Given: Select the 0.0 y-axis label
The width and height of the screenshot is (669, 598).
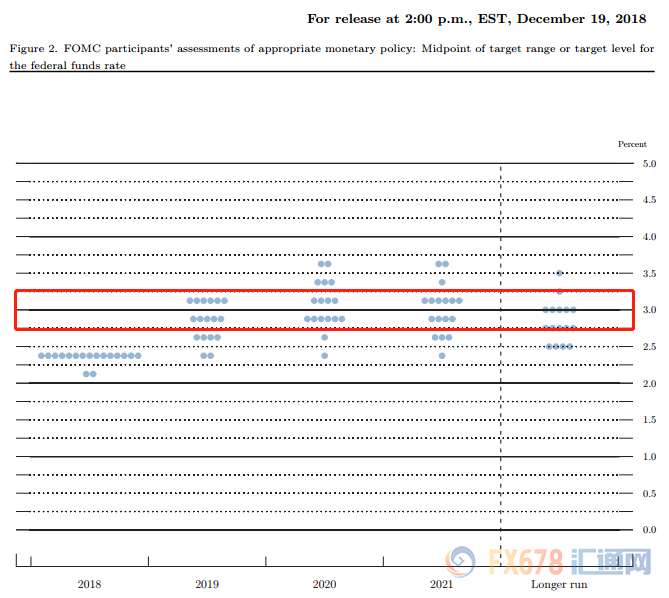Looking at the screenshot, I should pos(649,530).
